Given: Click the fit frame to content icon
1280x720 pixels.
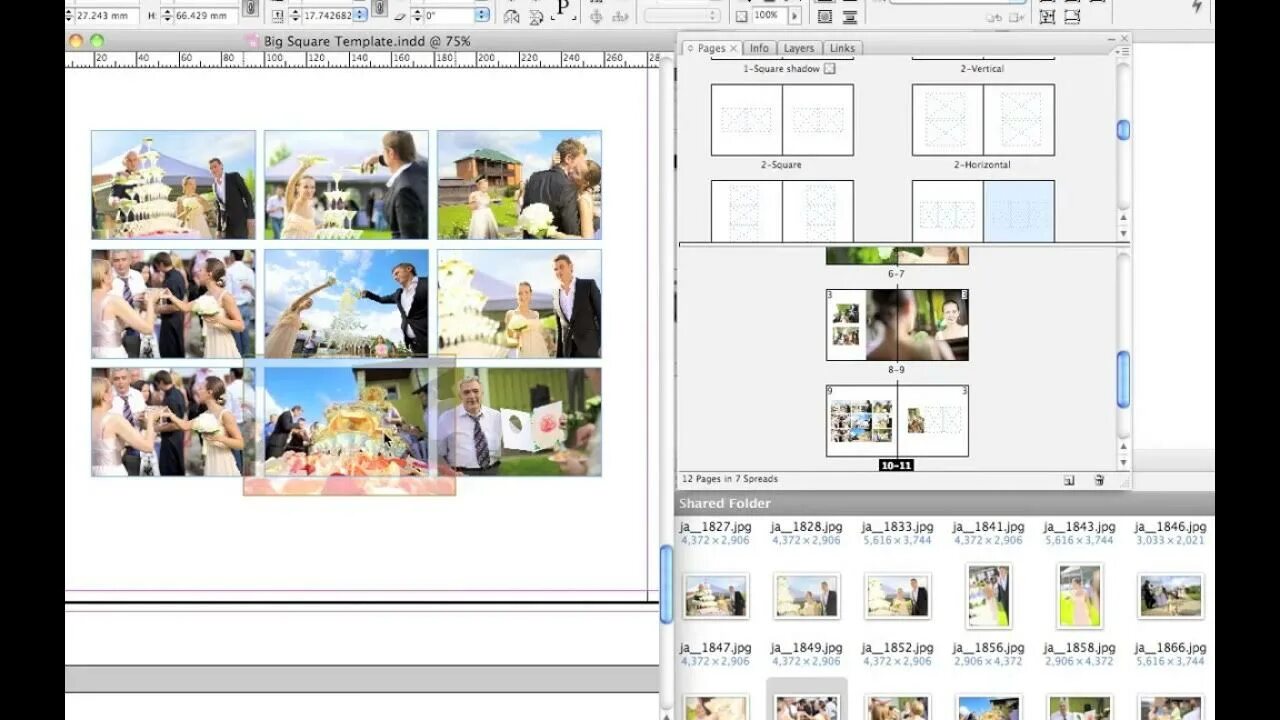Looking at the screenshot, I should 1072,16.
